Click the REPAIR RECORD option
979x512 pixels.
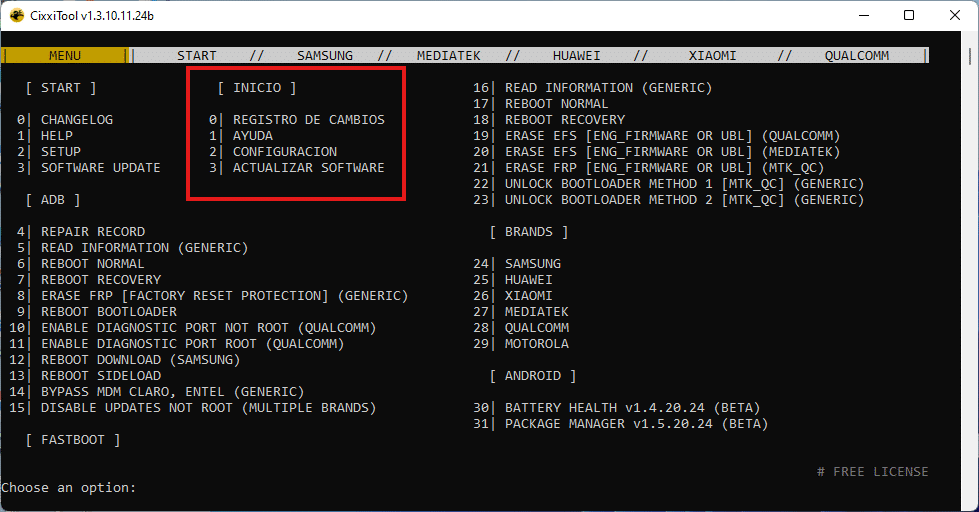pyautogui.click(x=92, y=232)
